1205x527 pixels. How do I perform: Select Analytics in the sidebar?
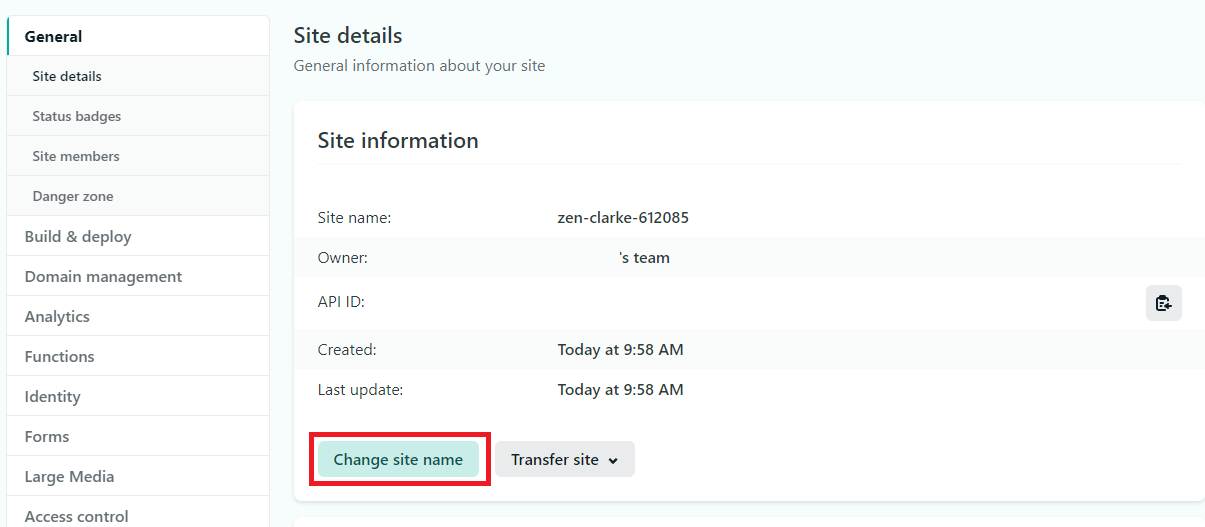[x=138, y=316]
